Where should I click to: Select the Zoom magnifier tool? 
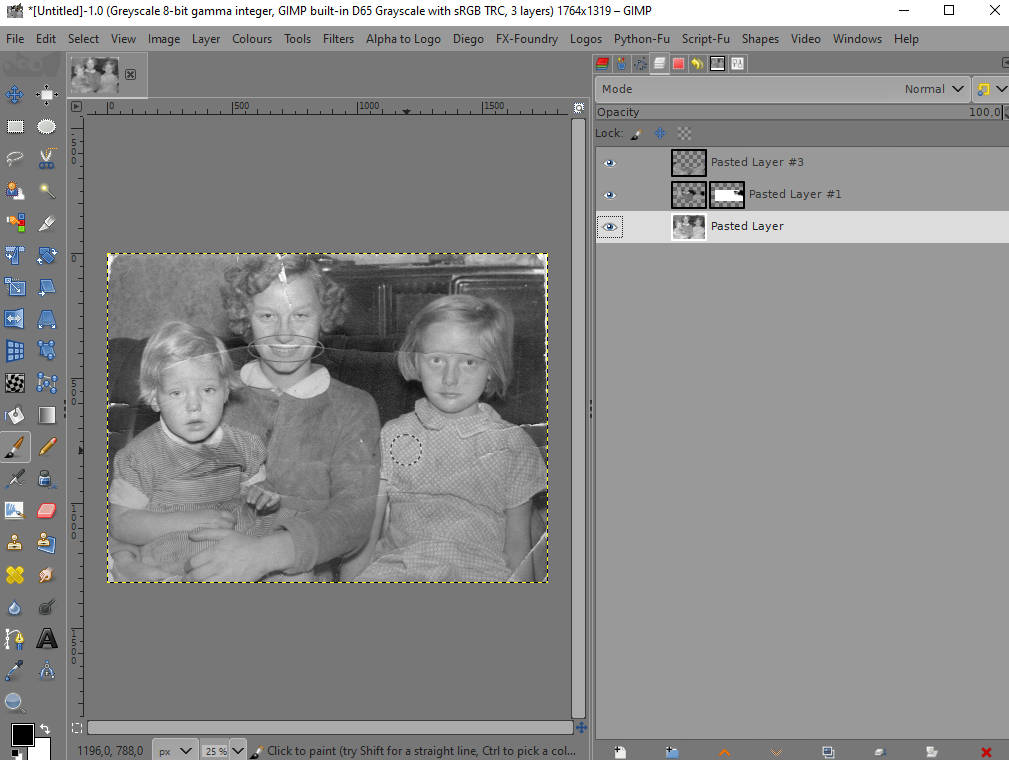(x=15, y=702)
